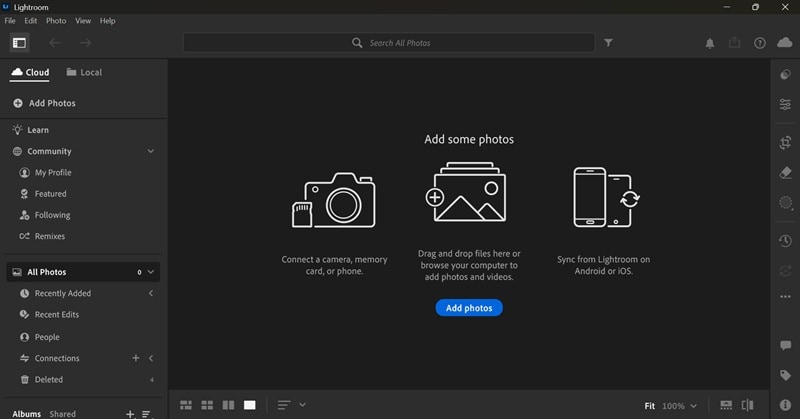Image resolution: width=800 pixels, height=419 pixels.
Task: Switch to square grid view
Action: pyautogui.click(x=207, y=405)
